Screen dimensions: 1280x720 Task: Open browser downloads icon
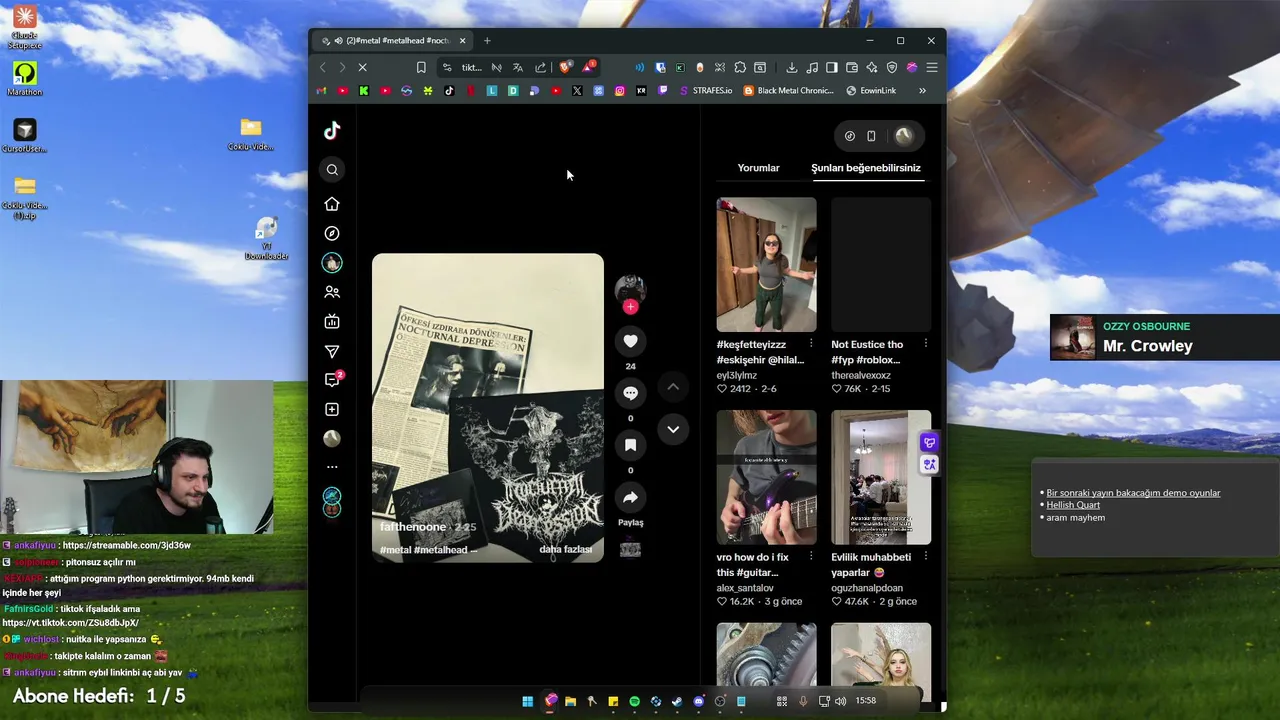(791, 67)
